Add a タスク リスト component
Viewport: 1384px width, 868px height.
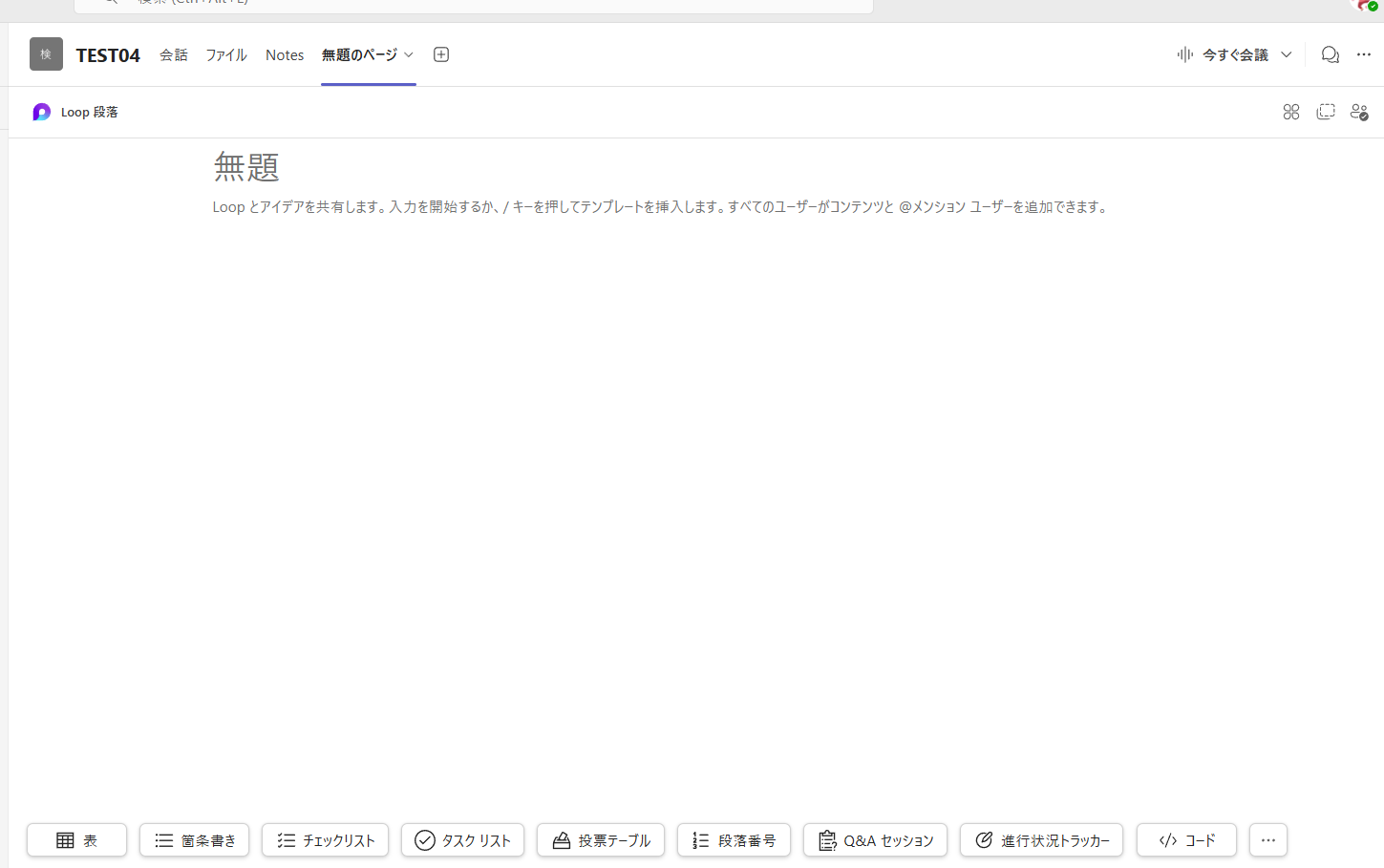click(x=462, y=840)
